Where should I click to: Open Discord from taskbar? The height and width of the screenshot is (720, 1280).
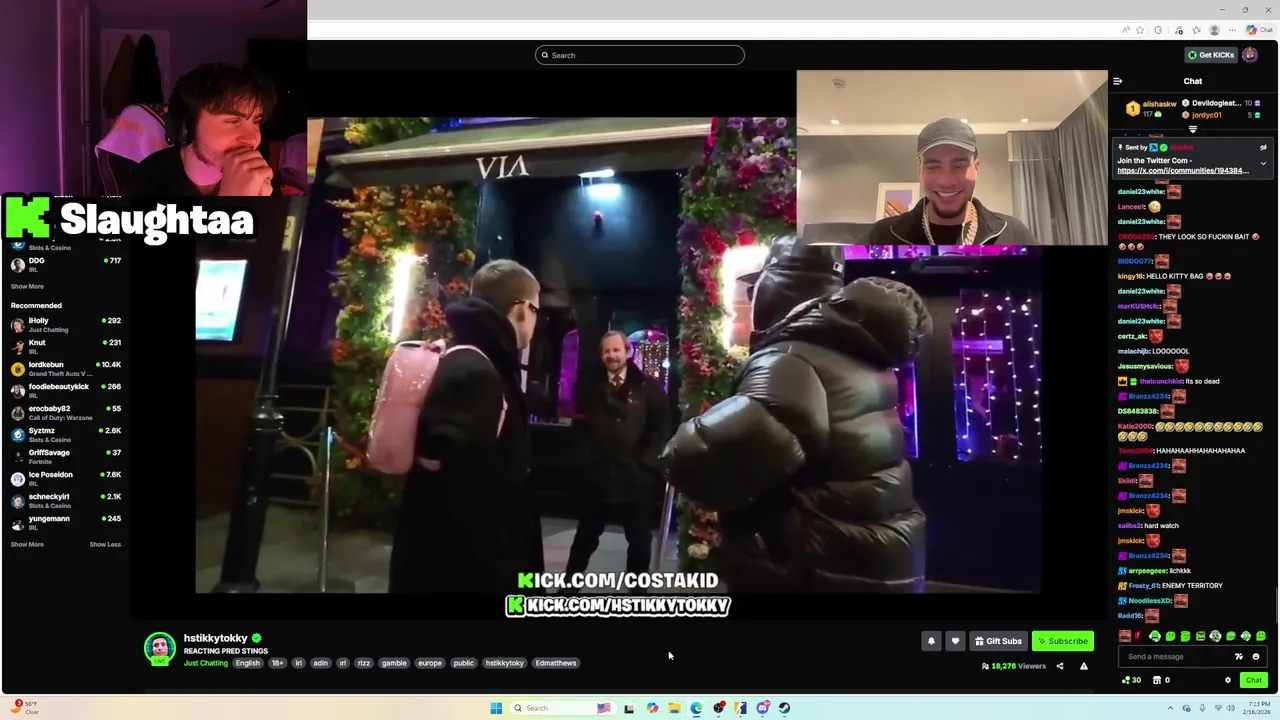click(762, 708)
